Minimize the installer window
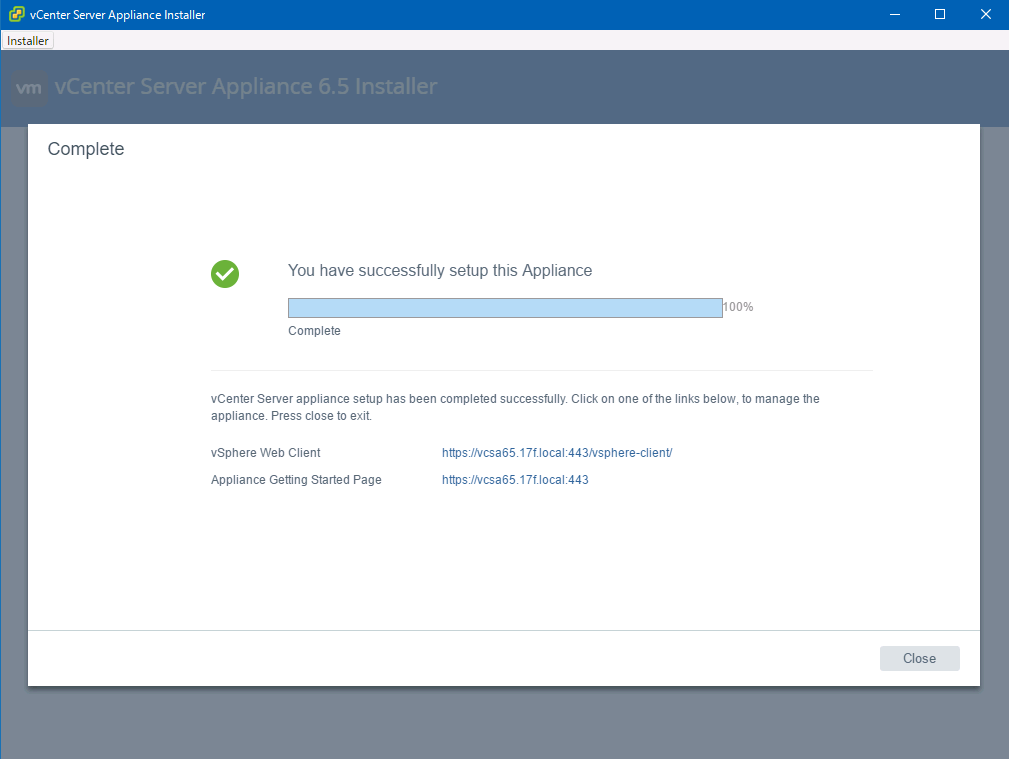 (894, 14)
